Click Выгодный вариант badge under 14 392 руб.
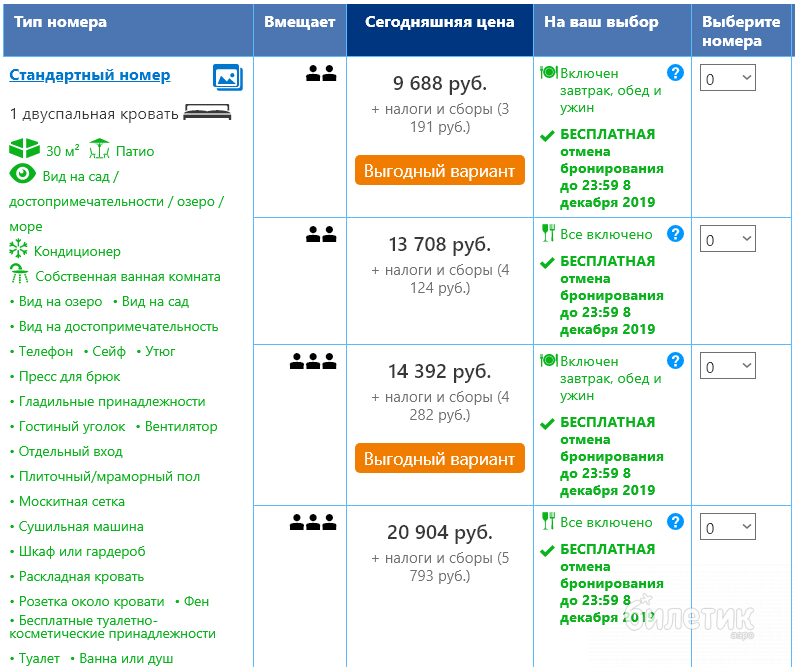795x667 pixels. click(x=439, y=459)
